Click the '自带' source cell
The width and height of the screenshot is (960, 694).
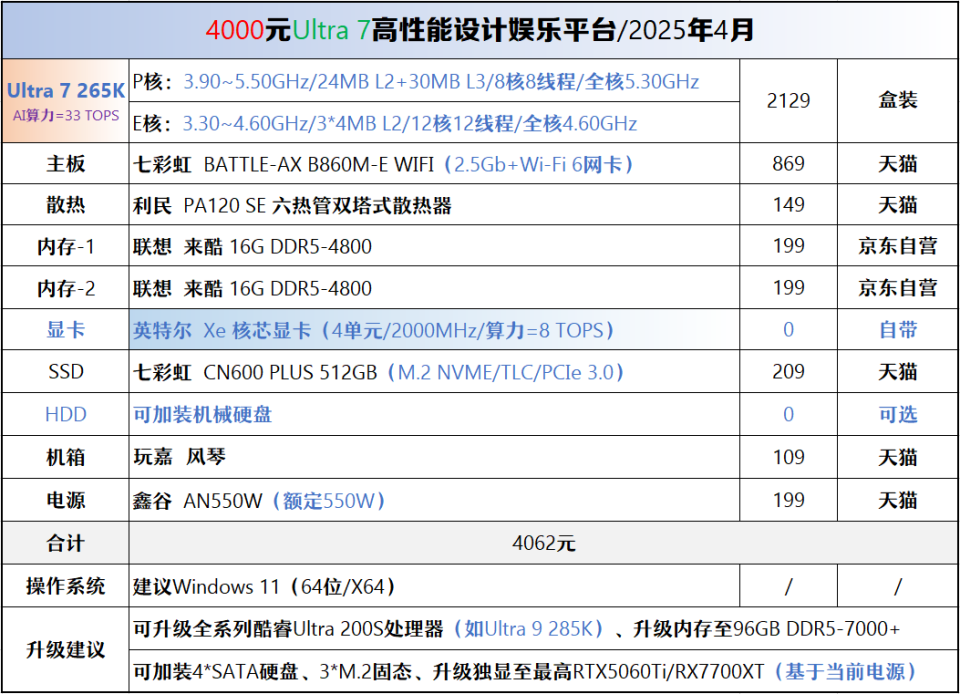coord(898,330)
